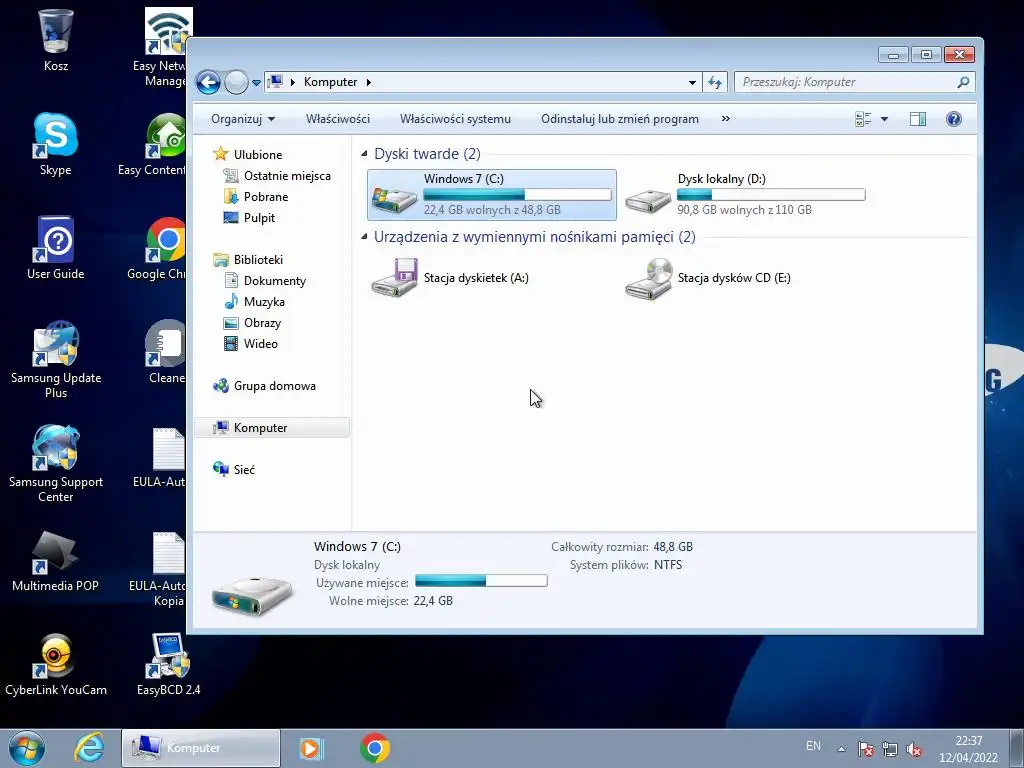
Task: Click the C: drive usage bar
Action: tap(517, 195)
